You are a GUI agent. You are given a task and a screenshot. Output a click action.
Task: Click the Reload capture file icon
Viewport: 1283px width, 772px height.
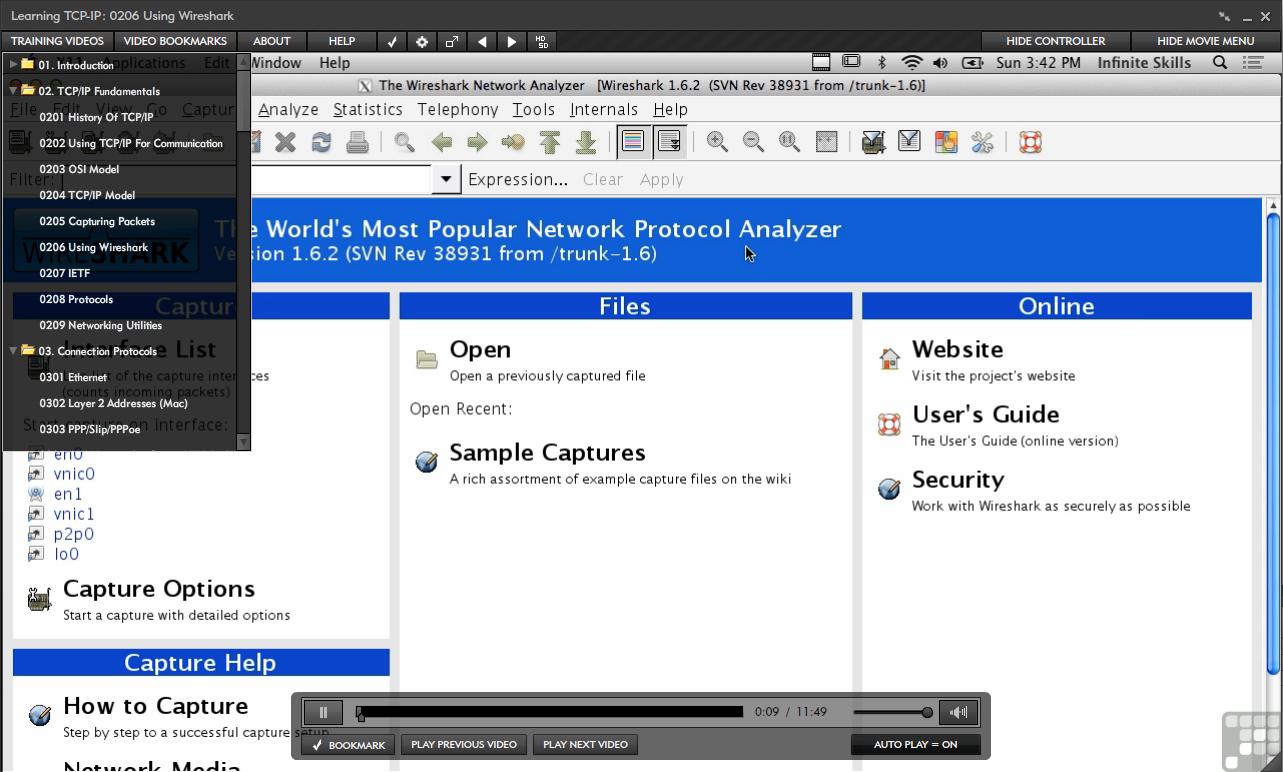coord(321,142)
